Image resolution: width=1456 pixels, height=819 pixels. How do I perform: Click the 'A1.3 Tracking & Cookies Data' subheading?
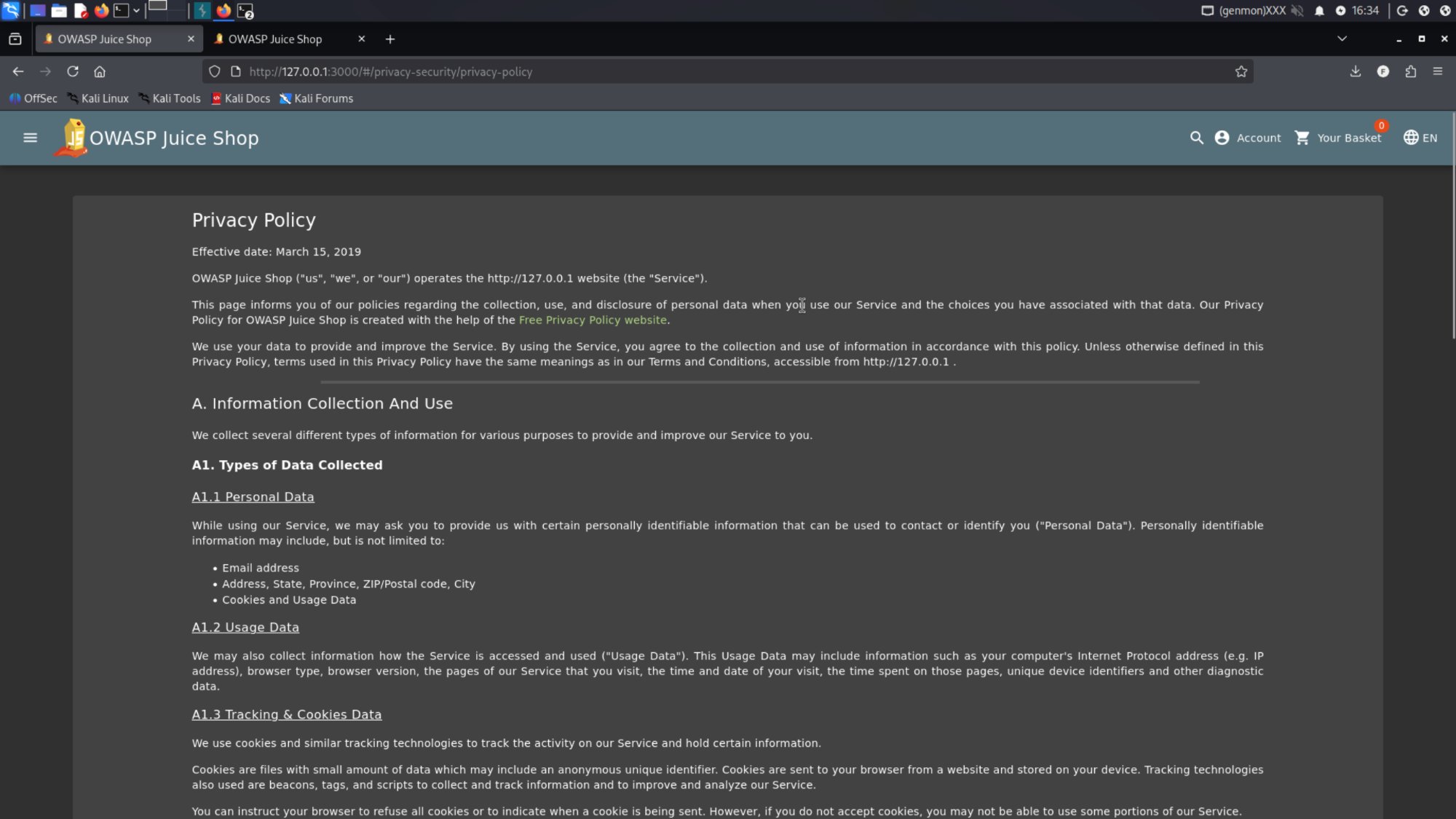286,715
